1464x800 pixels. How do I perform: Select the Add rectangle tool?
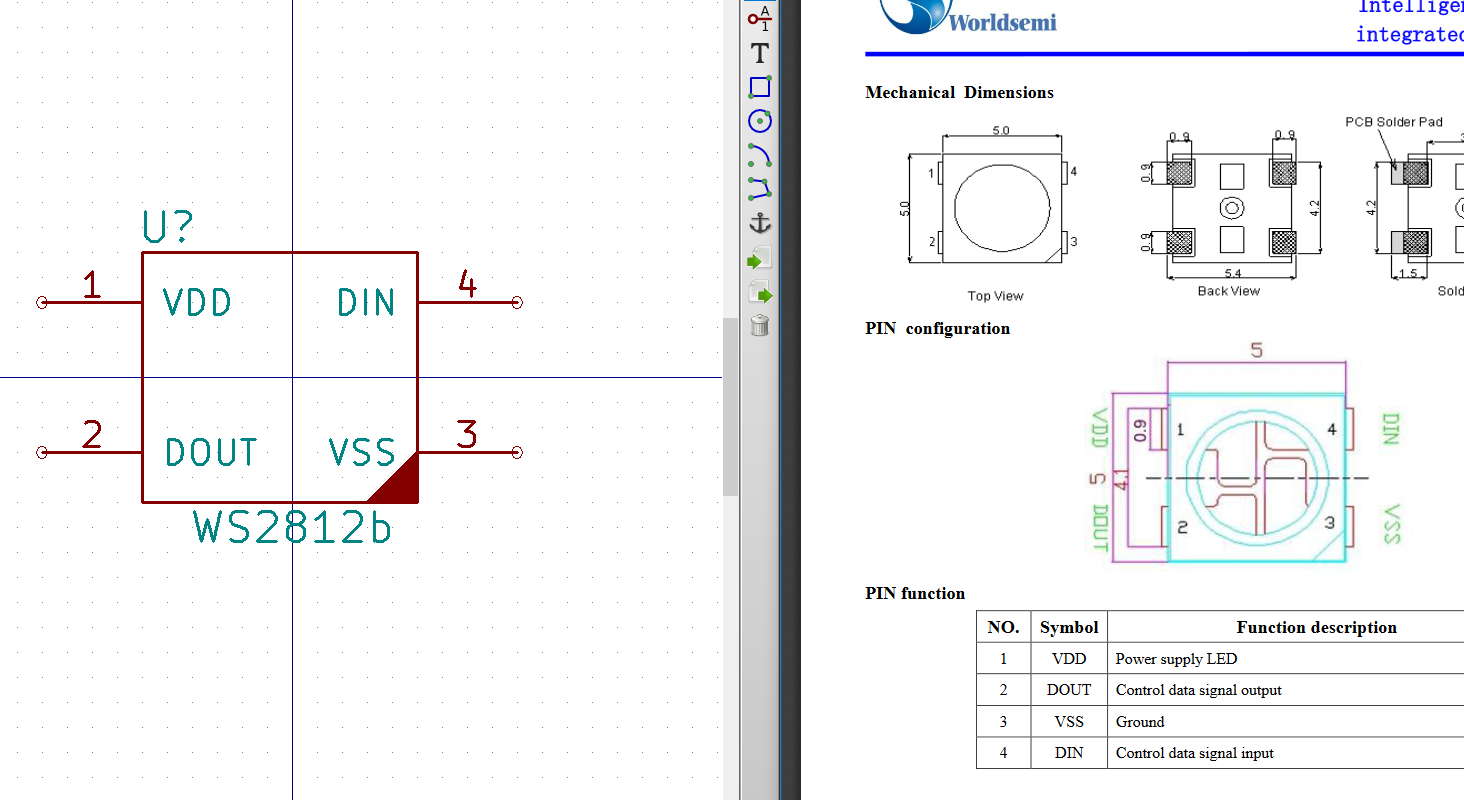tap(760, 87)
